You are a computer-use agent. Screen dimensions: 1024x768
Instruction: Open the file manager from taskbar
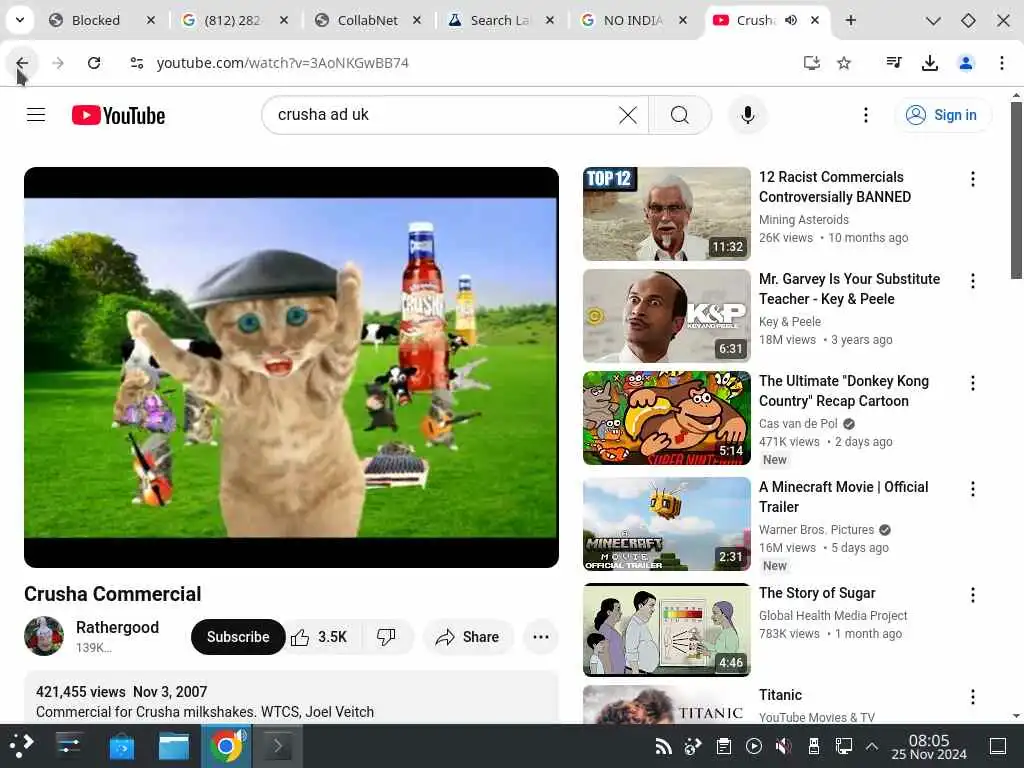174,746
